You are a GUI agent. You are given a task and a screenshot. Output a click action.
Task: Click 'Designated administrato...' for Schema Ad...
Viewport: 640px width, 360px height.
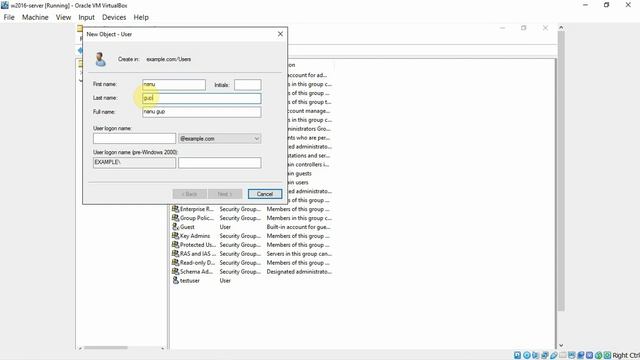pyautogui.click(x=299, y=272)
